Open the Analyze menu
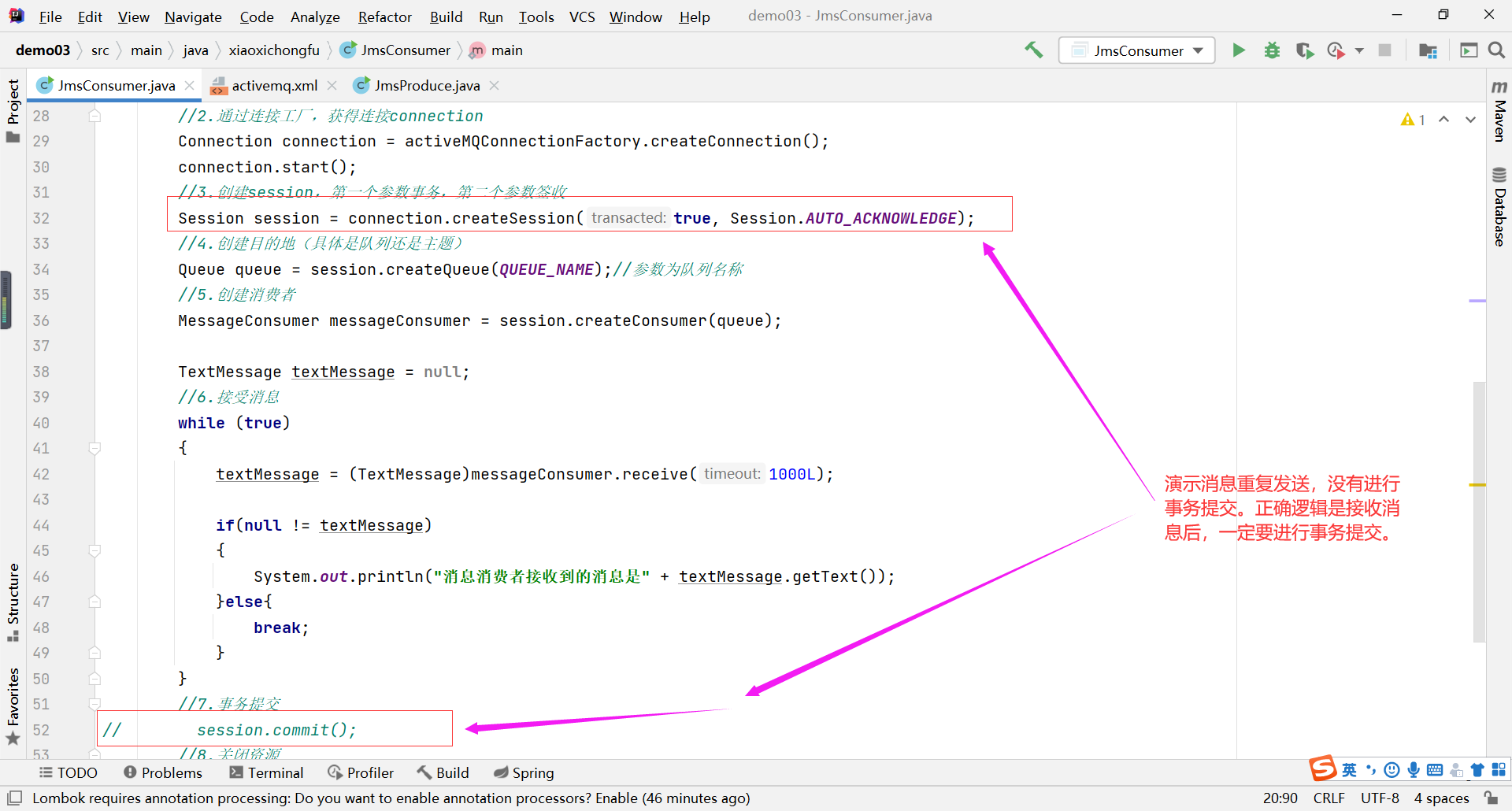Viewport: 1512px width, 811px height. tap(315, 17)
